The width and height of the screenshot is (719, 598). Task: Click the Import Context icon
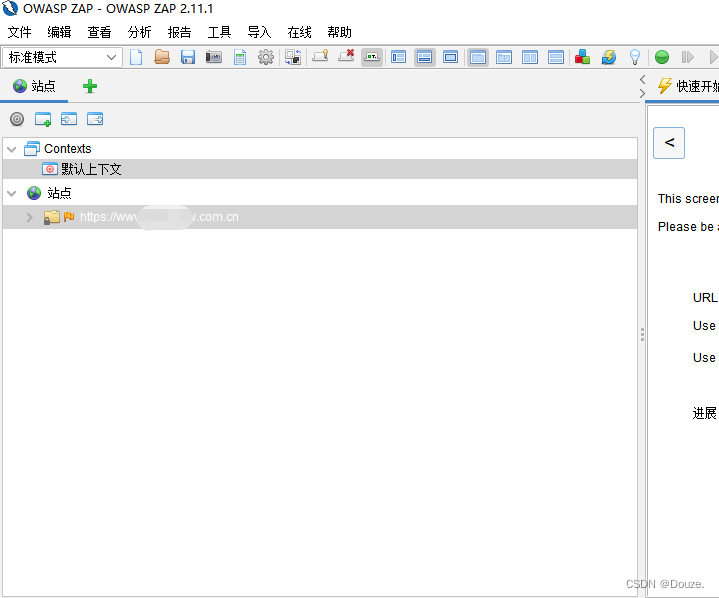click(69, 119)
